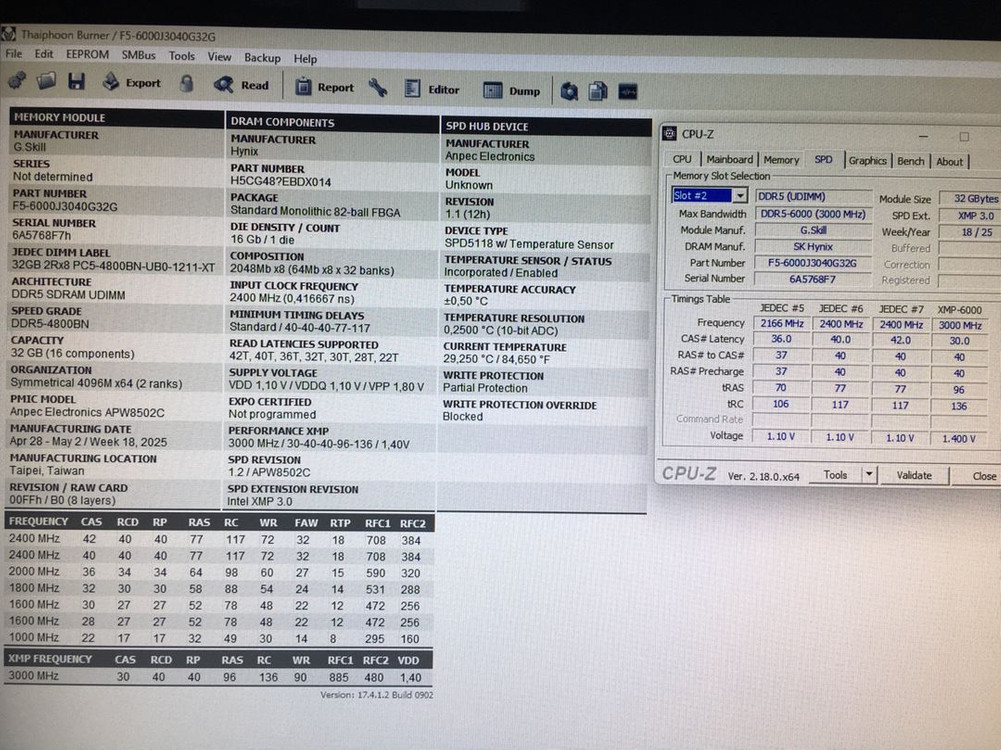Click the Intel XMP 3.0 extension revision value
Viewport: 1001px width, 750px height.
tap(260, 502)
